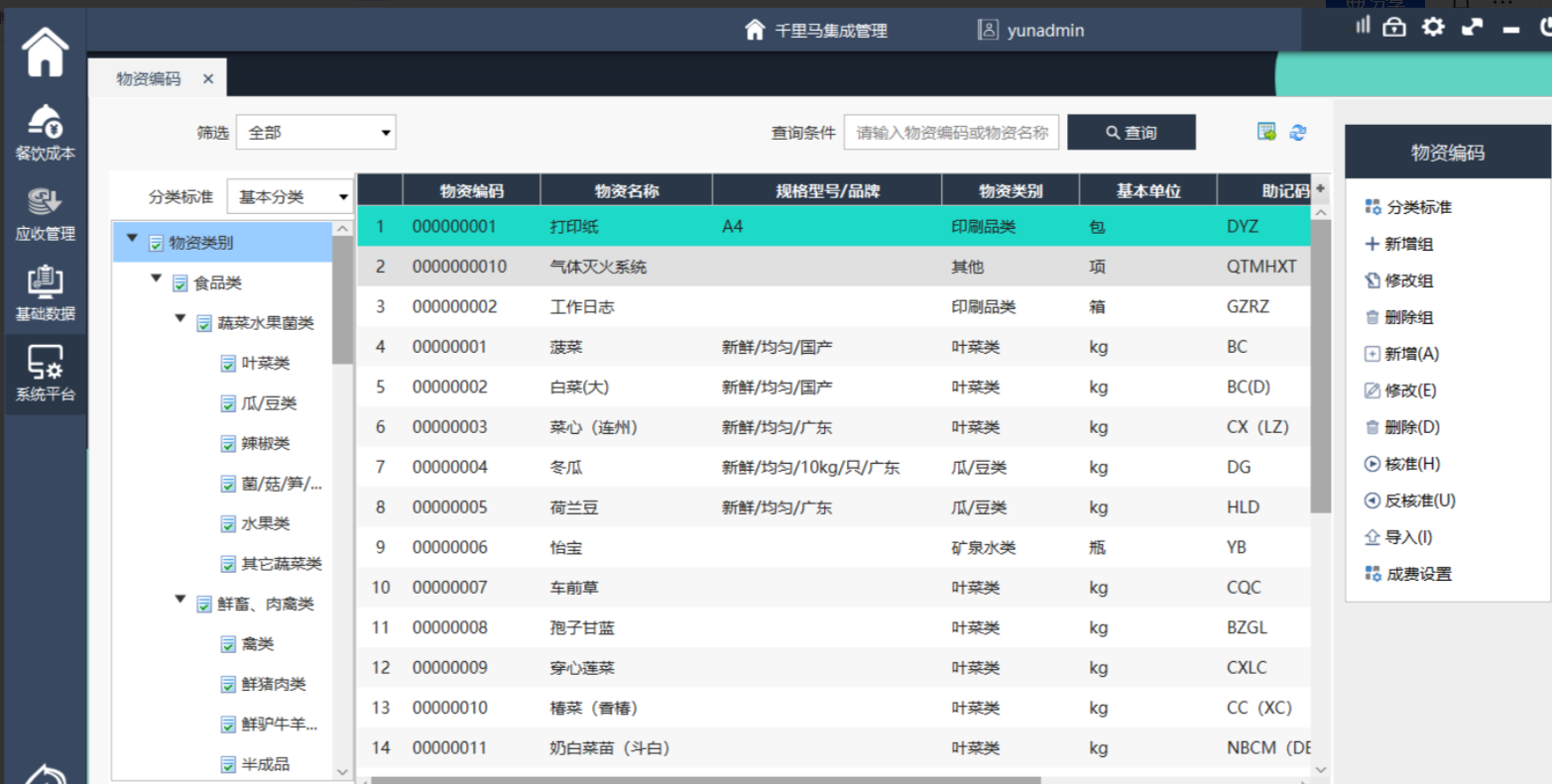The image size is (1552, 784).
Task: Click the 新增(A) menu action
Action: point(1410,354)
